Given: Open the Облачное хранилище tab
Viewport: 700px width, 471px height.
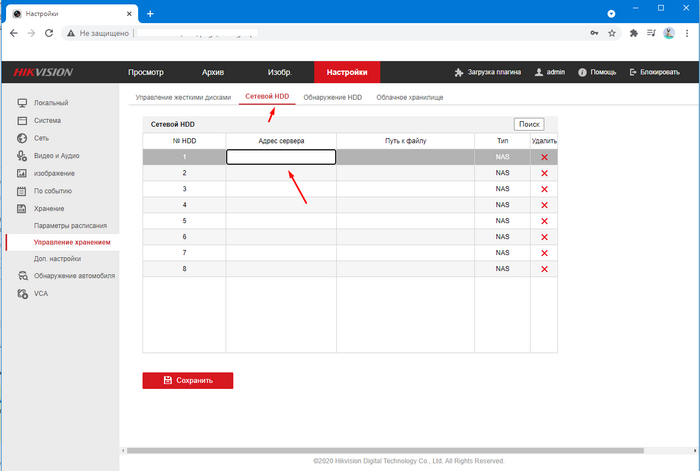Looking at the screenshot, I should tap(410, 97).
